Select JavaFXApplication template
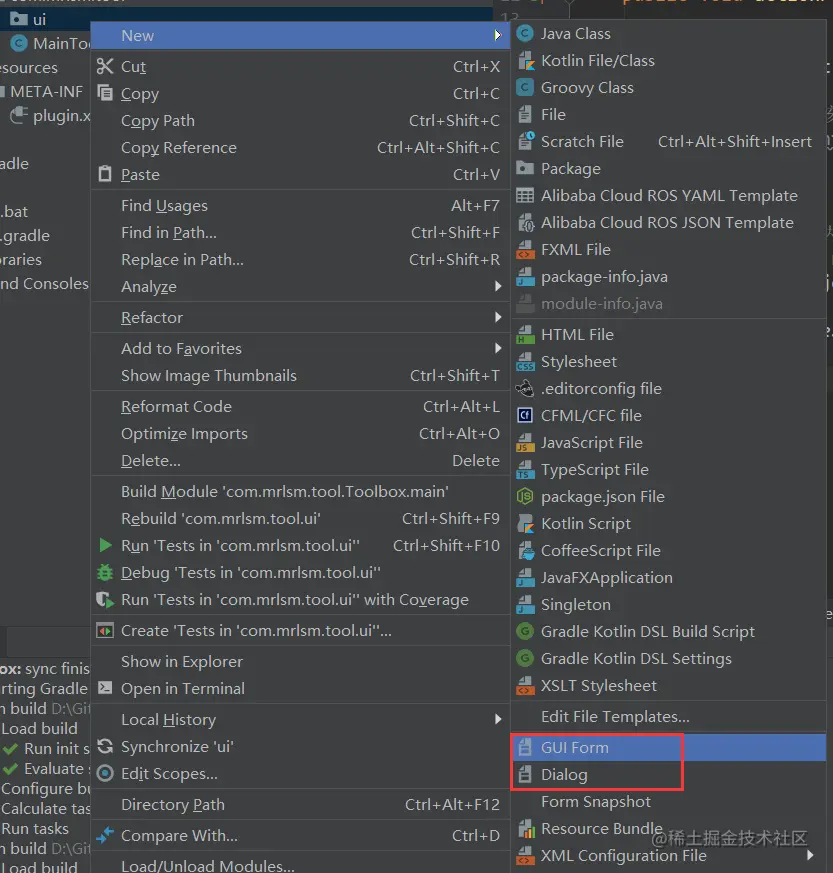Image resolution: width=833 pixels, height=873 pixels. point(668,578)
